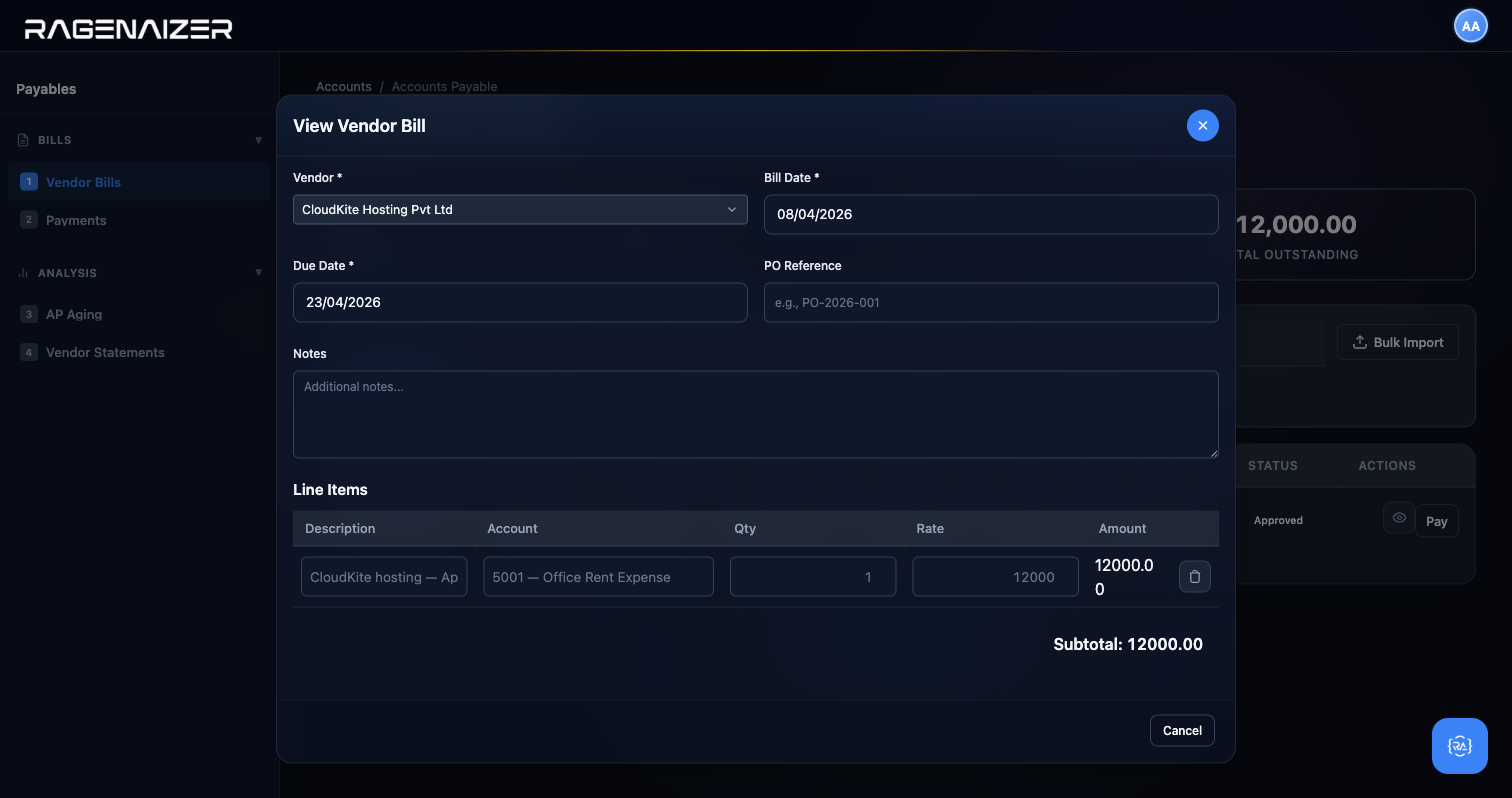This screenshot has height=798, width=1512.
Task: Click the Payables sidebar heading
Action: pos(46,89)
